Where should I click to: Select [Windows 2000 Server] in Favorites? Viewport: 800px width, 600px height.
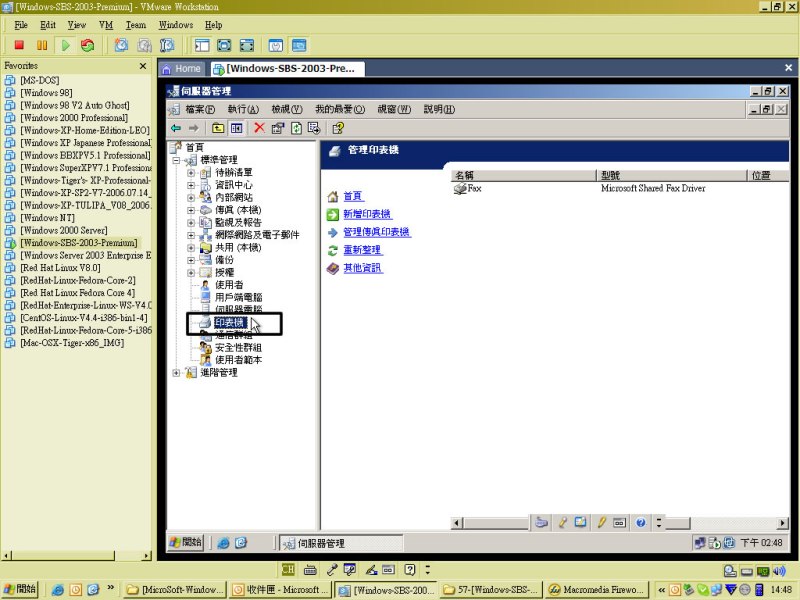coord(64,231)
